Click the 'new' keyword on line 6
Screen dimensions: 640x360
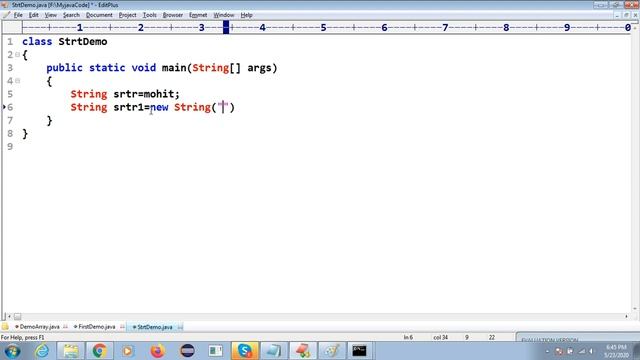click(159, 107)
